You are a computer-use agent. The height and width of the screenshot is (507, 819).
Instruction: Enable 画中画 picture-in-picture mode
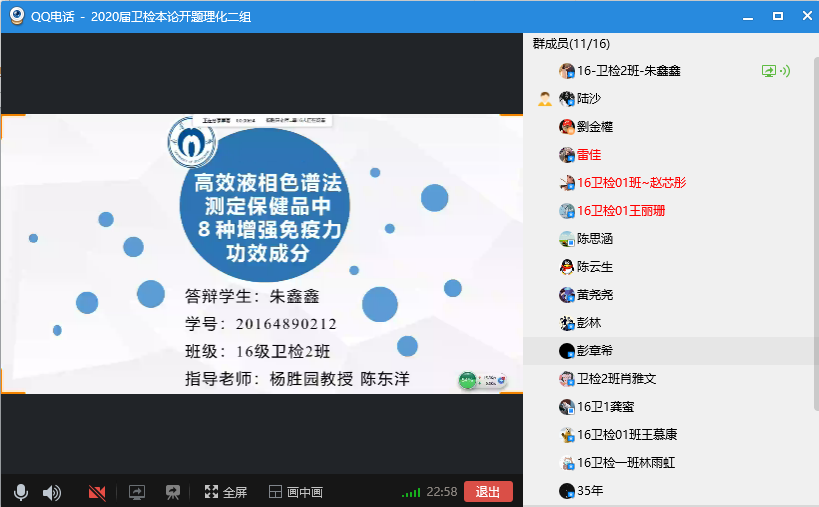tap(296, 492)
